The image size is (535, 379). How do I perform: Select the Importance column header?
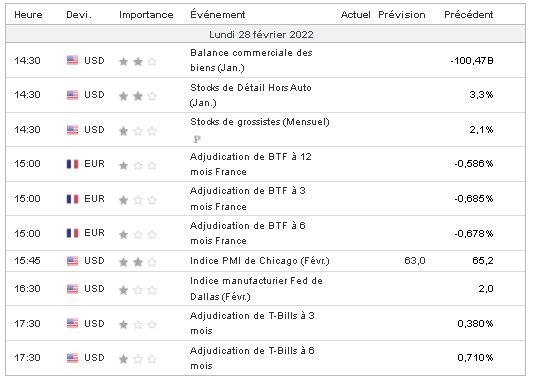coord(146,15)
